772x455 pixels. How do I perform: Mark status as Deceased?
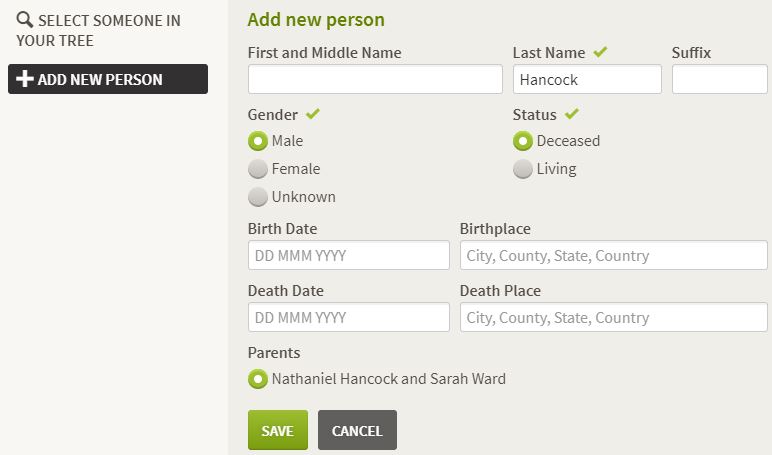click(x=523, y=141)
